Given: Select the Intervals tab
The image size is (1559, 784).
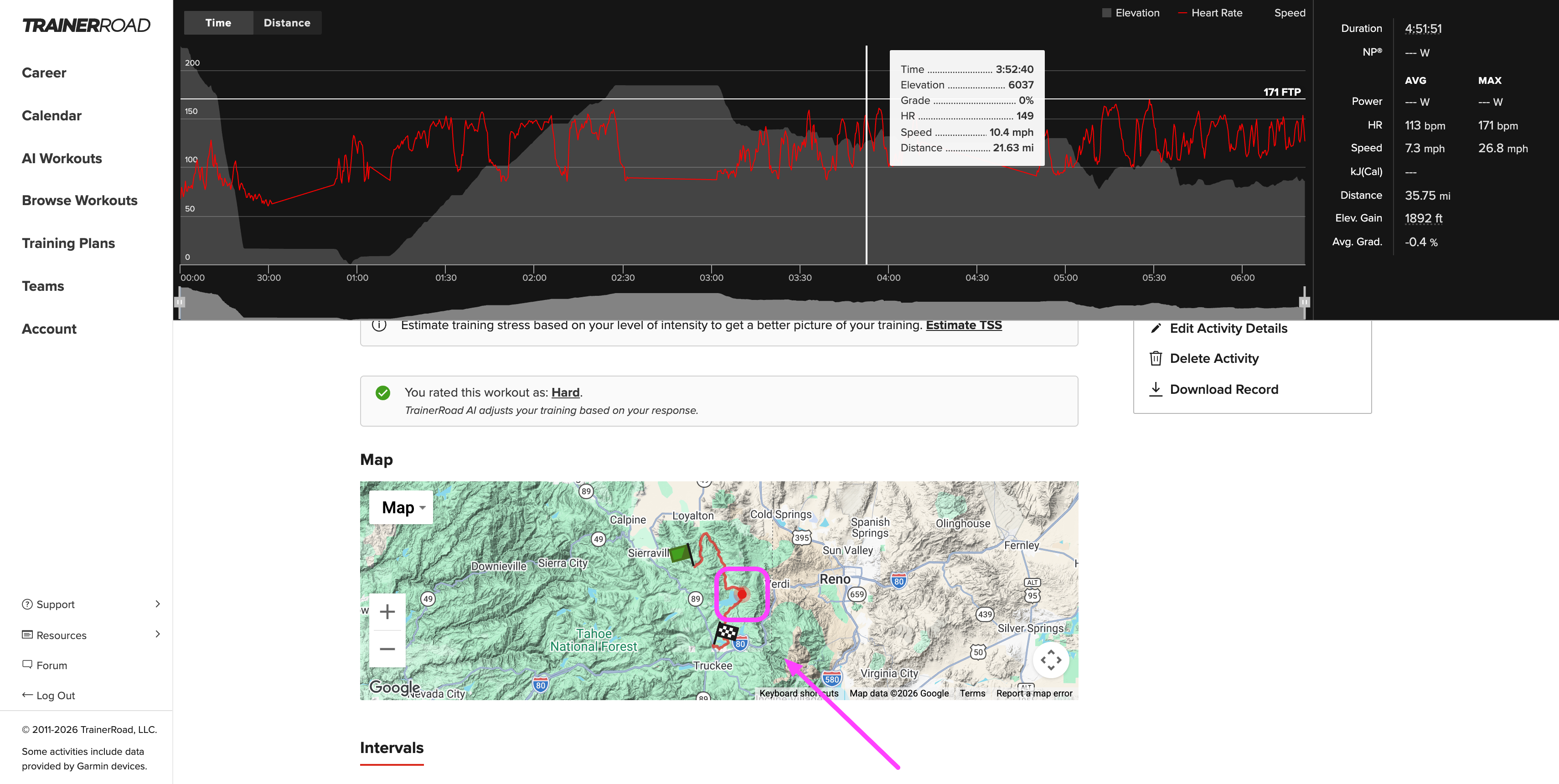Looking at the screenshot, I should pyautogui.click(x=392, y=748).
